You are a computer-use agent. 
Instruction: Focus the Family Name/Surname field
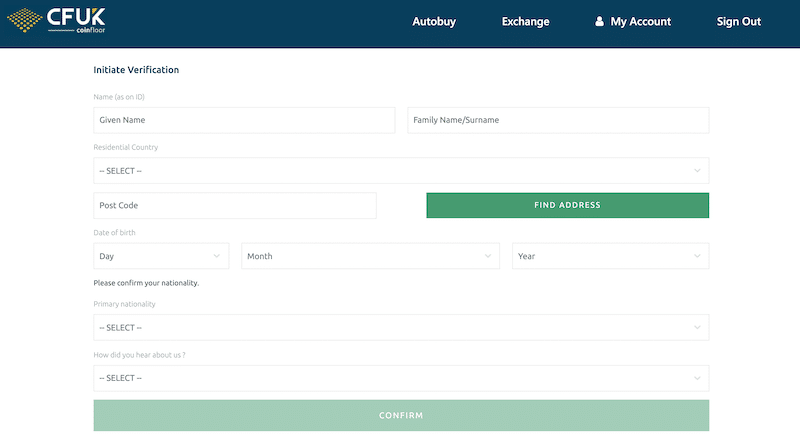click(558, 120)
